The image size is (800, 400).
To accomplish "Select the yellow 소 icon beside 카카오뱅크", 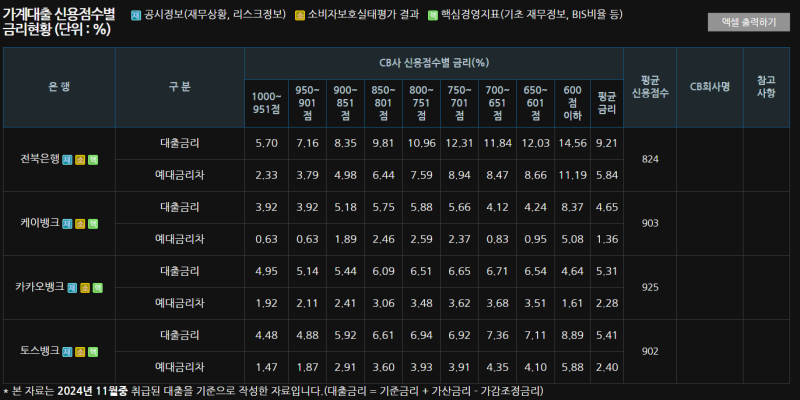I will tap(86, 287).
